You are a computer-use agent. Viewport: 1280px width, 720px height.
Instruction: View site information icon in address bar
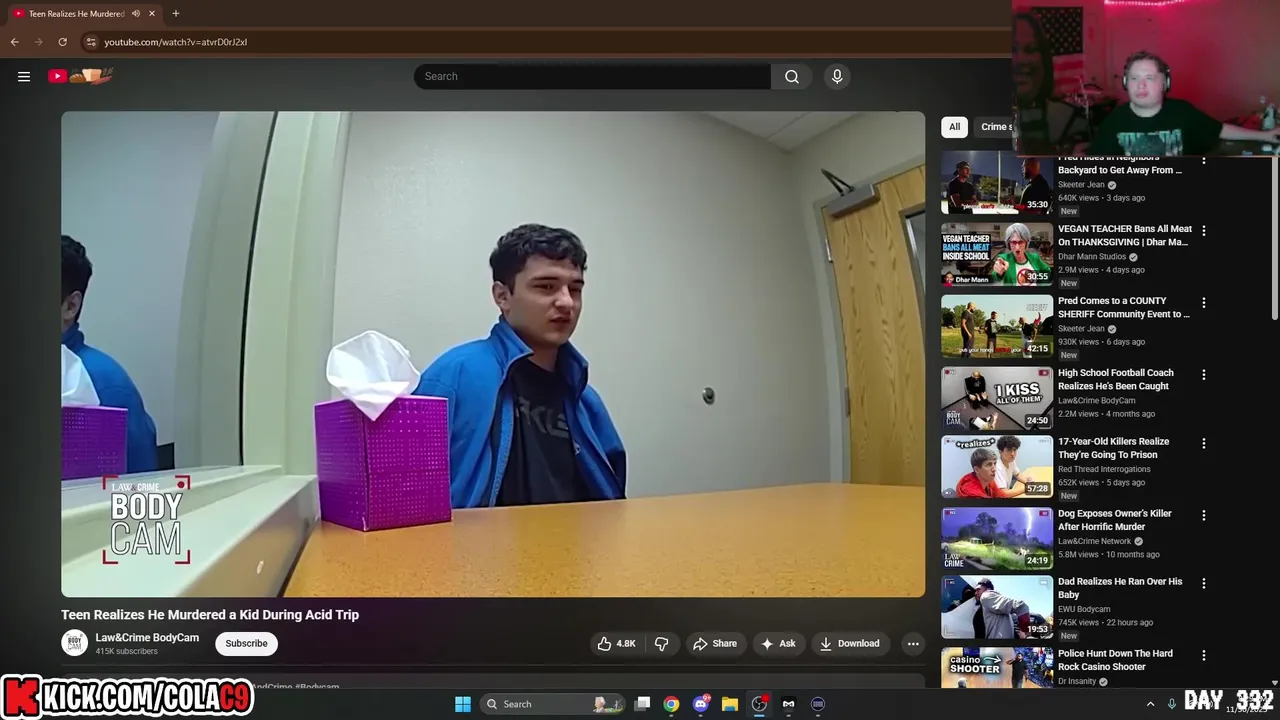pos(91,42)
